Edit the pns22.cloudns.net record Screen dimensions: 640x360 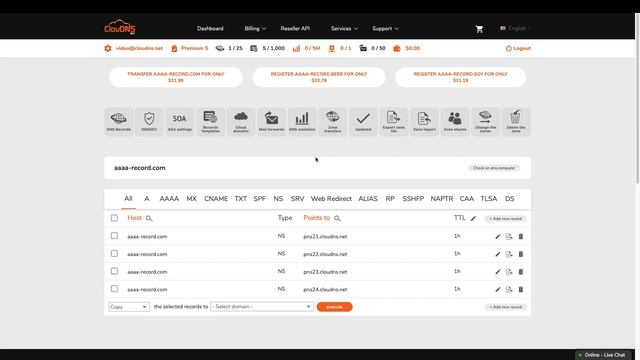498,254
